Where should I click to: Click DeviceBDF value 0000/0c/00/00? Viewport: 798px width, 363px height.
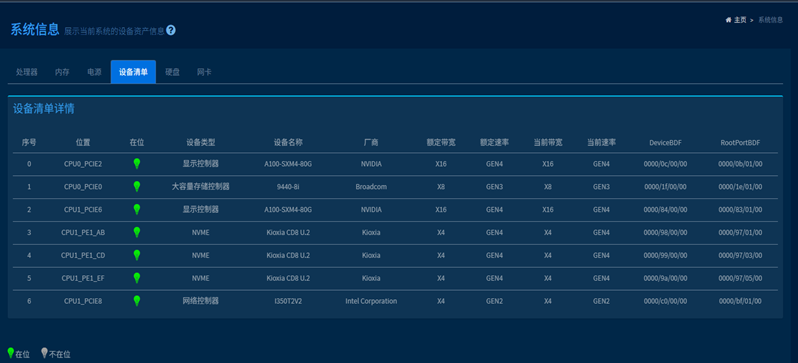click(x=665, y=164)
